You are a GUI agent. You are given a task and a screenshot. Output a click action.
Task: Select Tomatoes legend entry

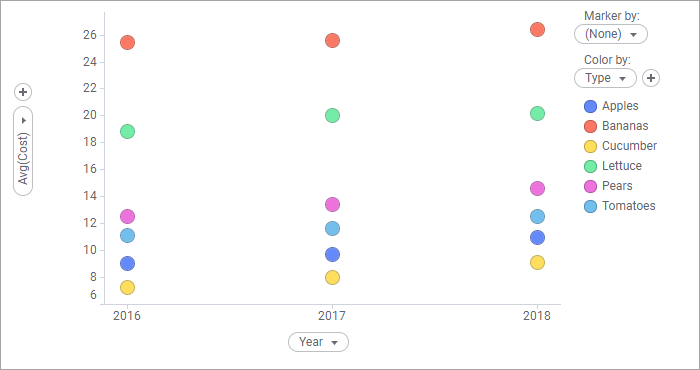point(620,206)
